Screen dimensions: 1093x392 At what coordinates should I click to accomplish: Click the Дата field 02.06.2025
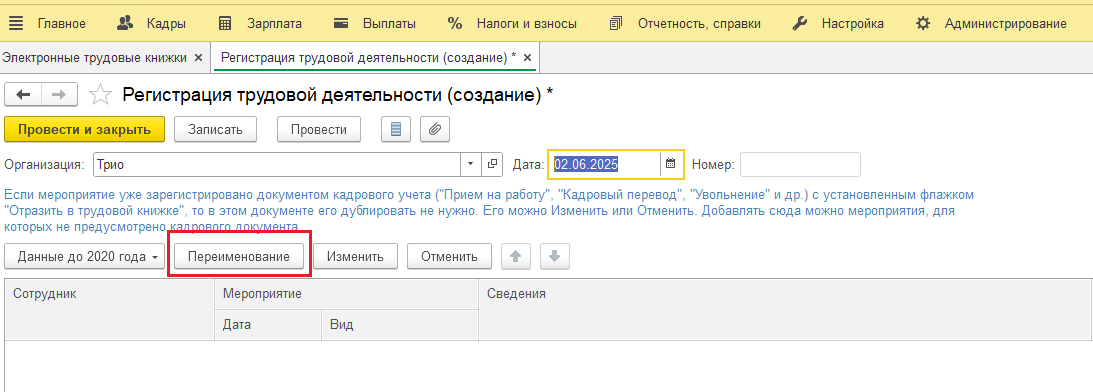click(x=605, y=165)
